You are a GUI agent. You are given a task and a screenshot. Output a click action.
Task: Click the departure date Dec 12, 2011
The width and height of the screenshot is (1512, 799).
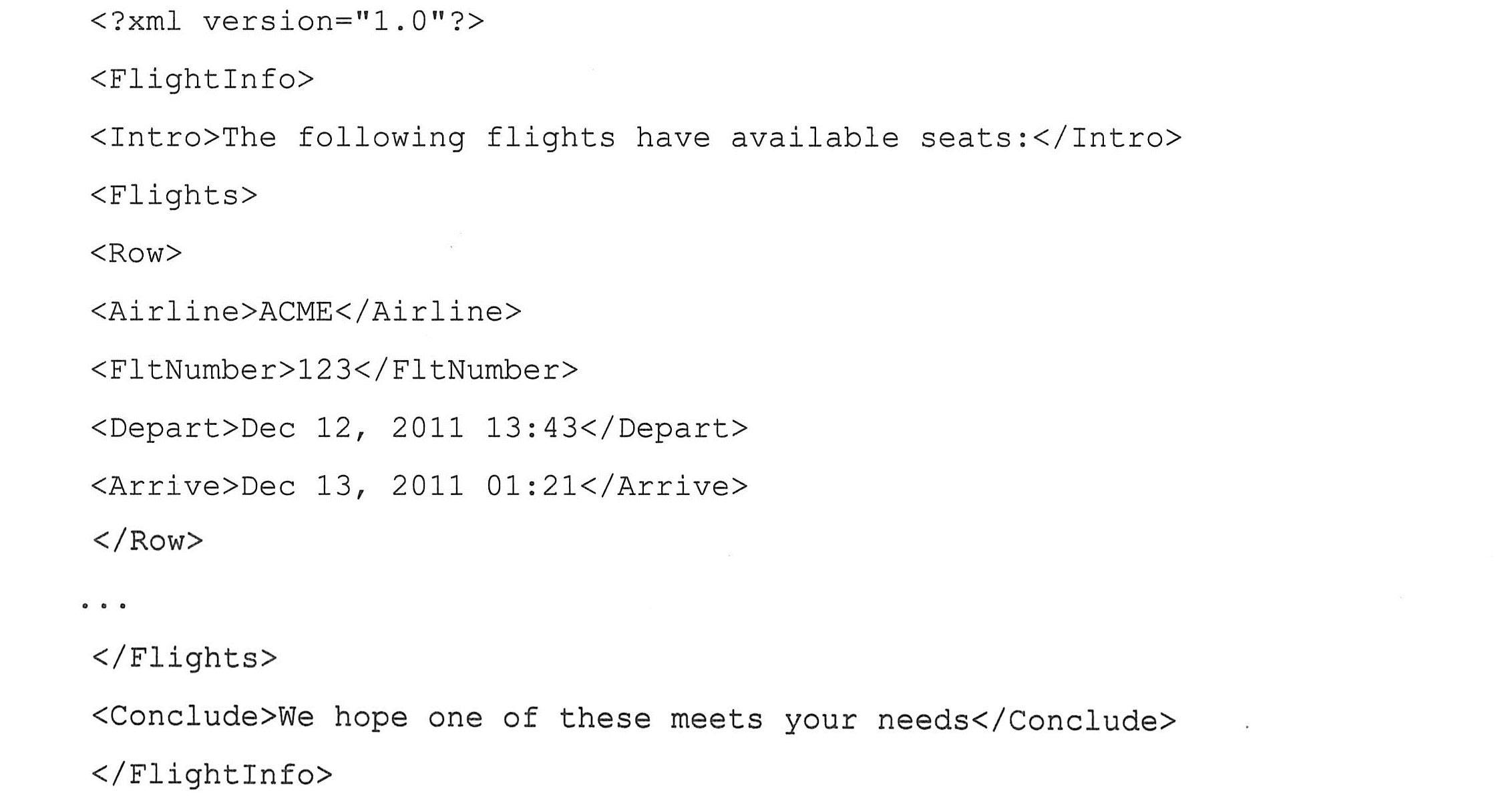(x=351, y=428)
